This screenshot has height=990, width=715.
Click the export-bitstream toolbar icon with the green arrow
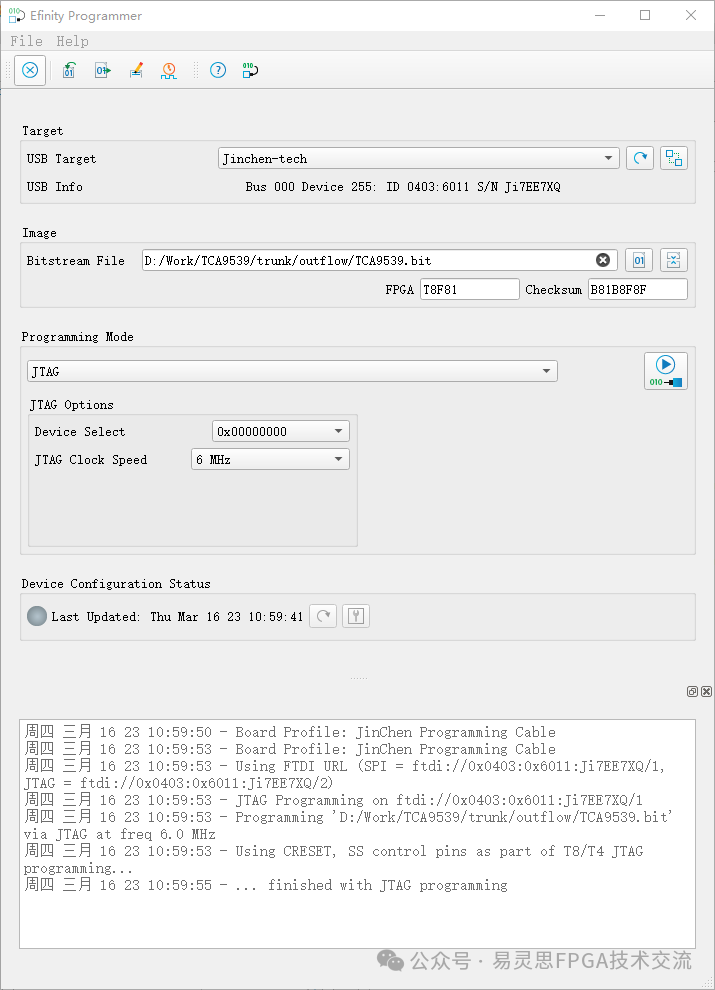coord(102,70)
